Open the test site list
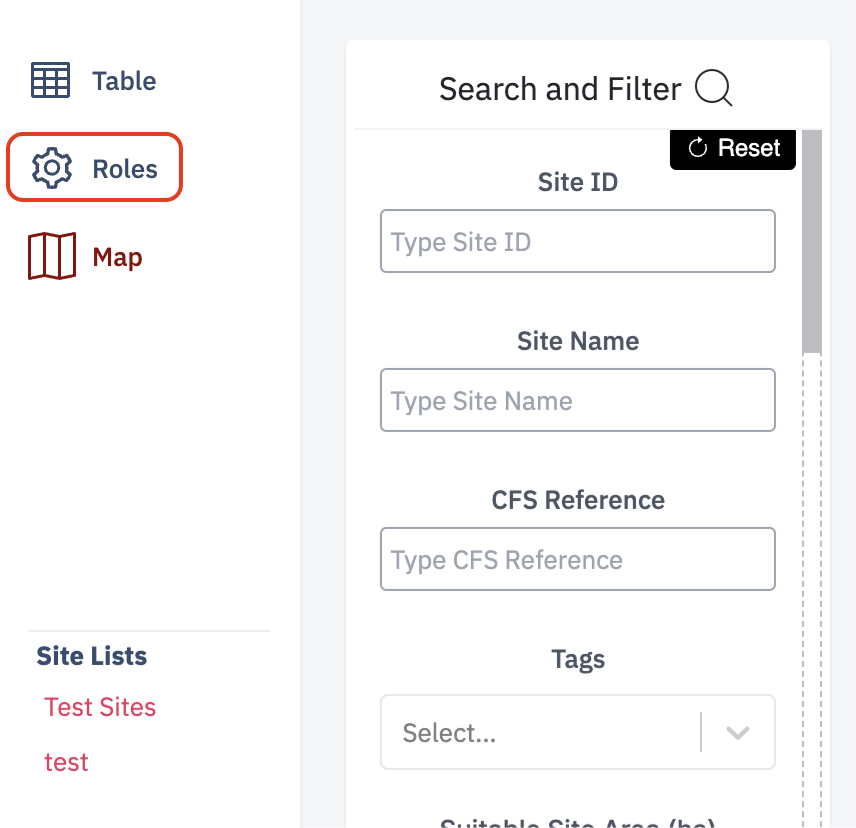856x828 pixels. click(66, 762)
